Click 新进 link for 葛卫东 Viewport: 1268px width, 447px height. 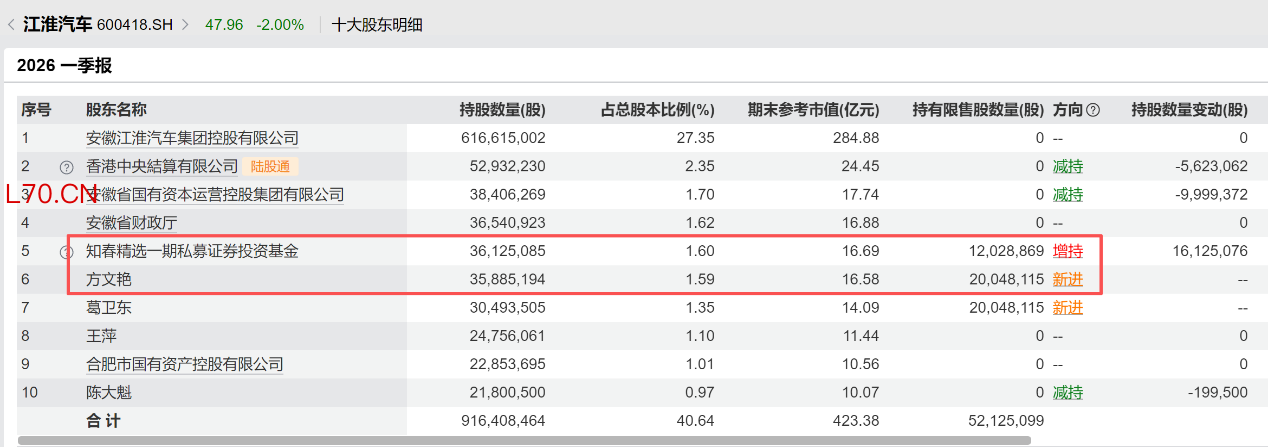pos(1067,308)
